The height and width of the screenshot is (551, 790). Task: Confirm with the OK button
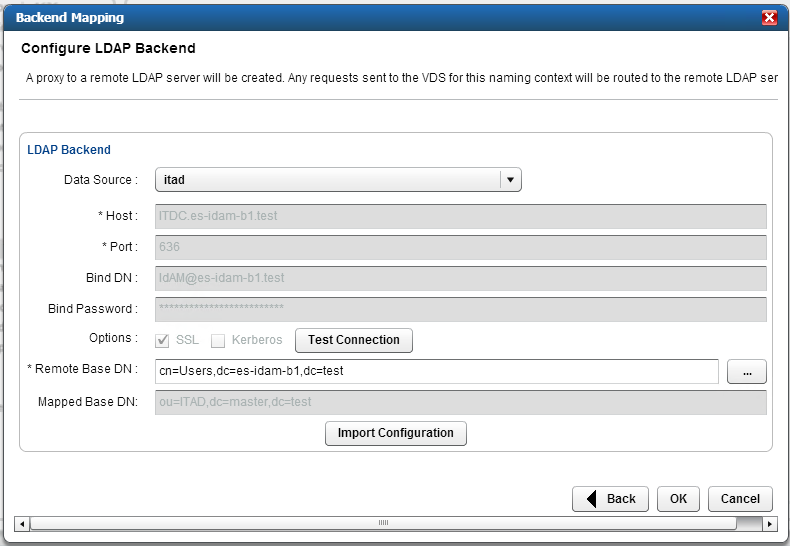tap(678, 499)
